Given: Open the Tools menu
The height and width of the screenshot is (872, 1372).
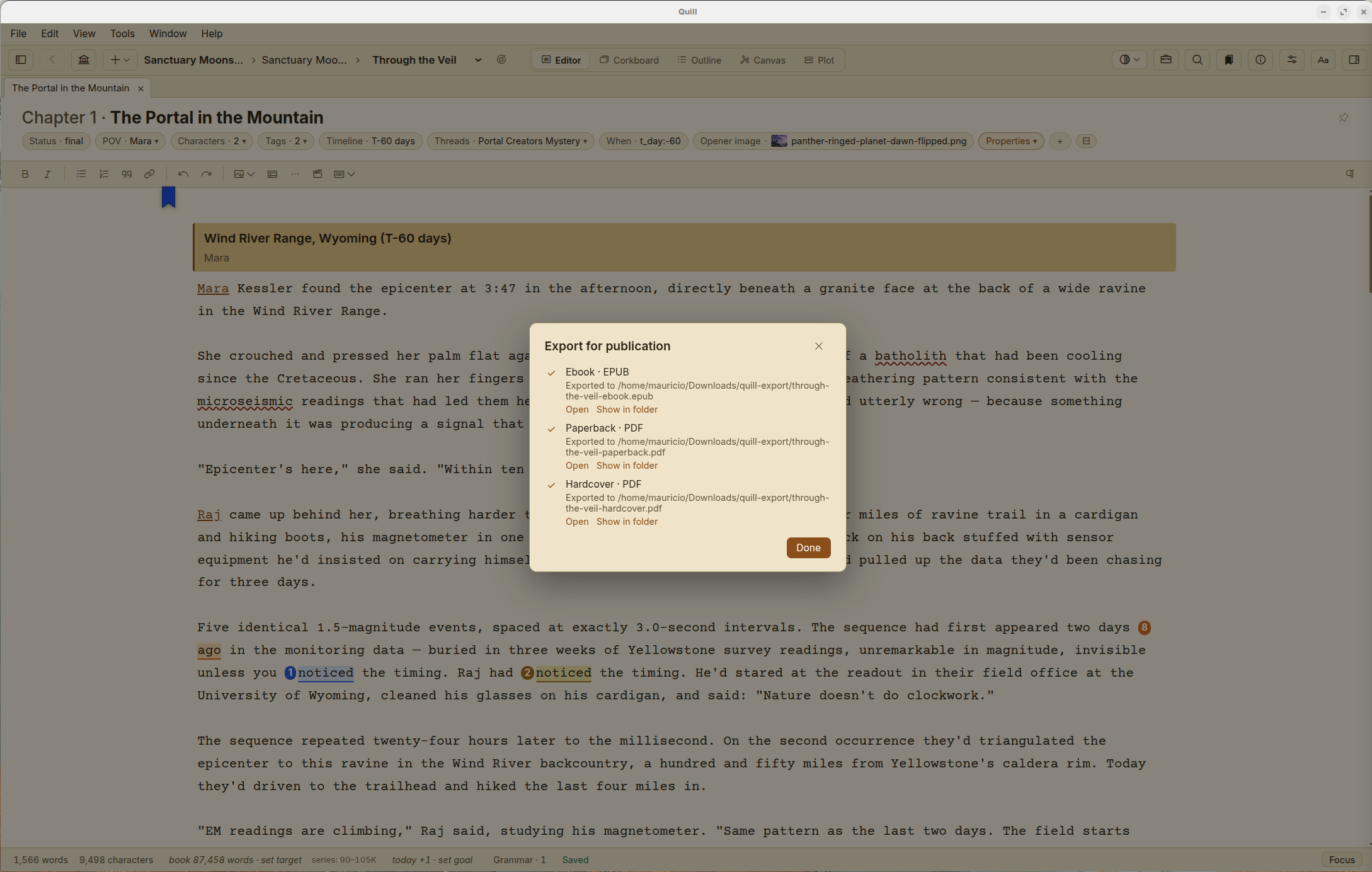Looking at the screenshot, I should pos(122,33).
